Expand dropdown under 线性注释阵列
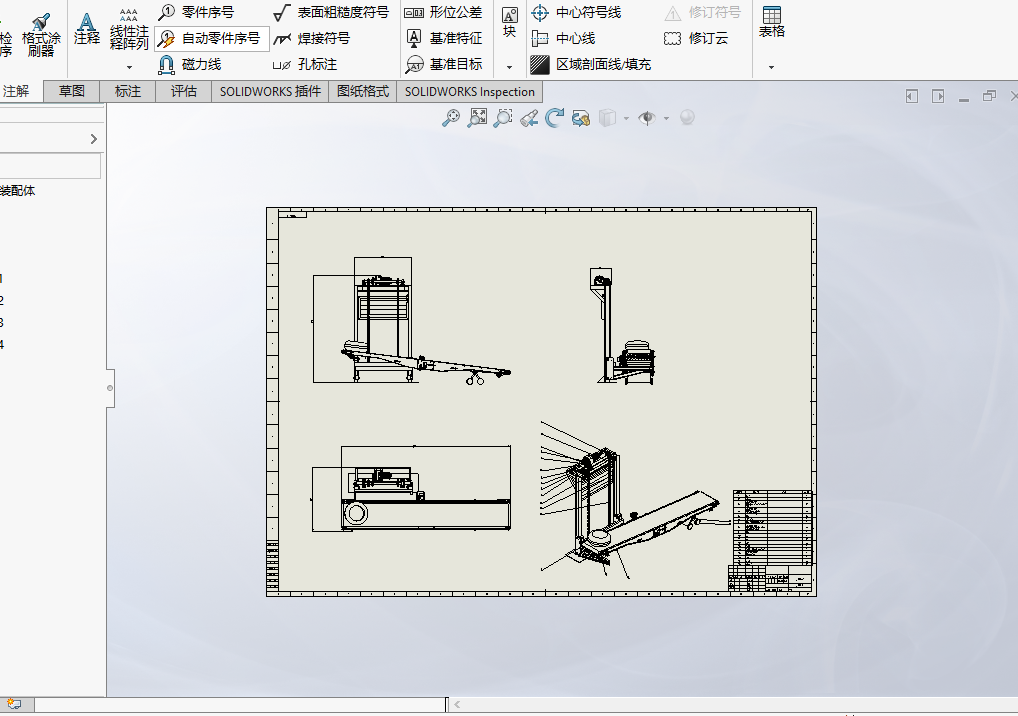 pyautogui.click(x=129, y=67)
